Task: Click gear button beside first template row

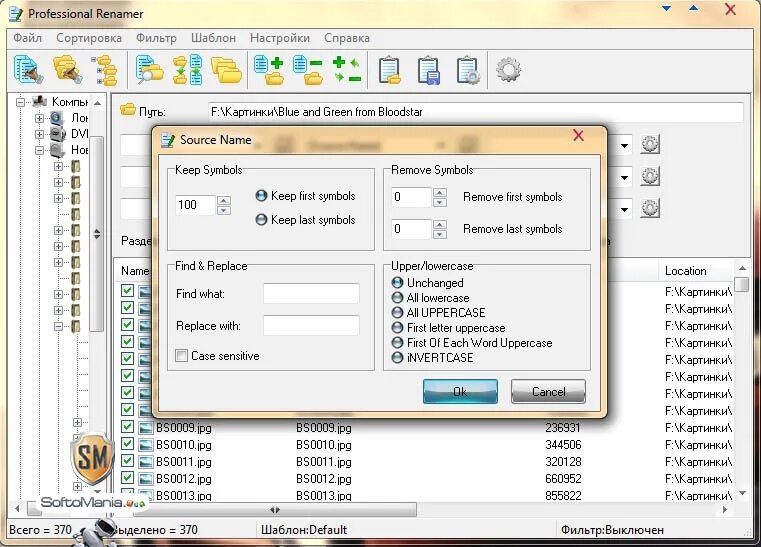Action: coord(650,144)
